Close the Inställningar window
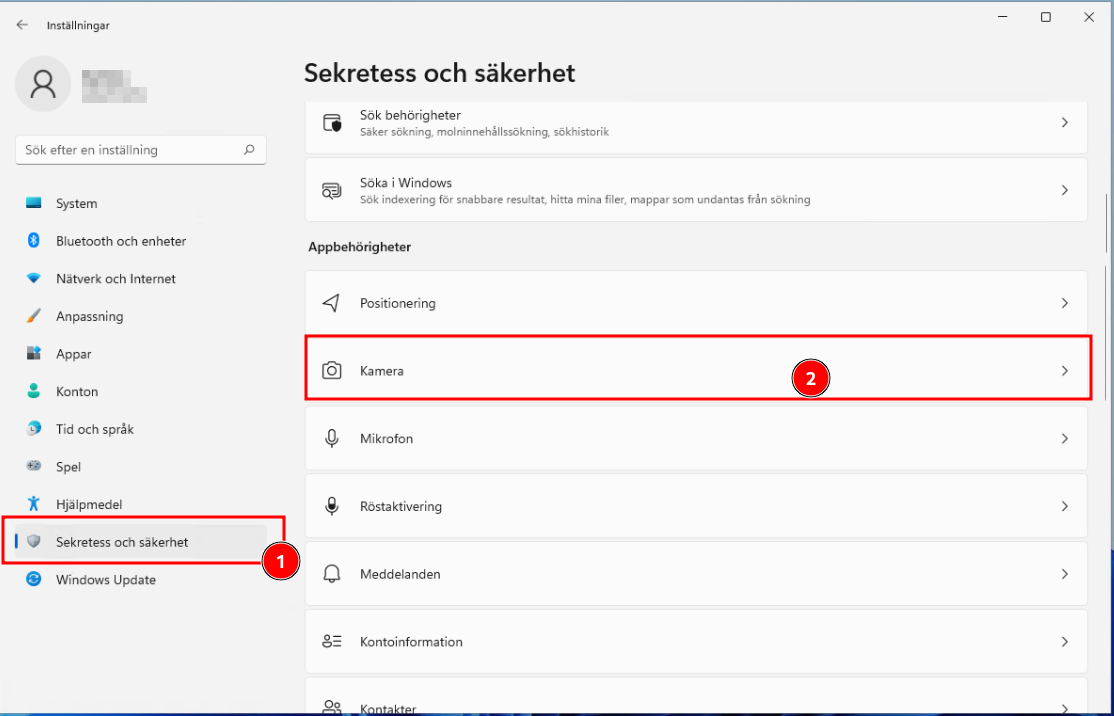Image resolution: width=1114 pixels, height=716 pixels. pyautogui.click(x=1088, y=17)
